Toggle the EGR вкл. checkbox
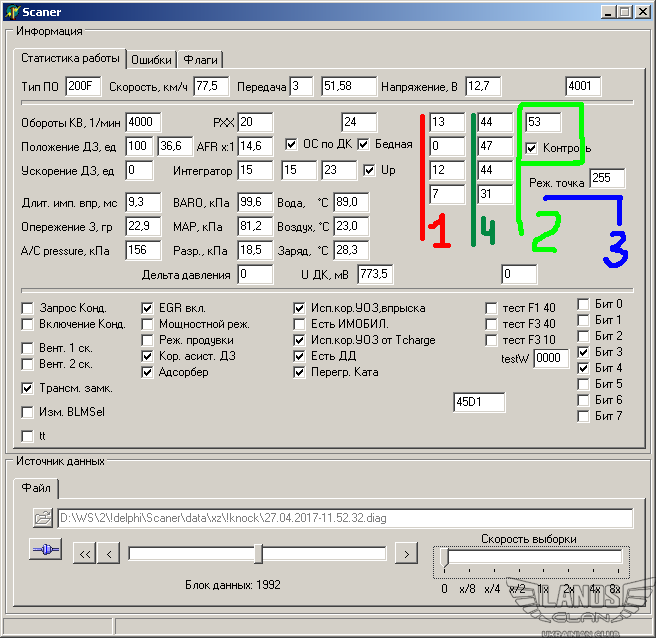Screen dimensions: 656x638 (x=149, y=309)
